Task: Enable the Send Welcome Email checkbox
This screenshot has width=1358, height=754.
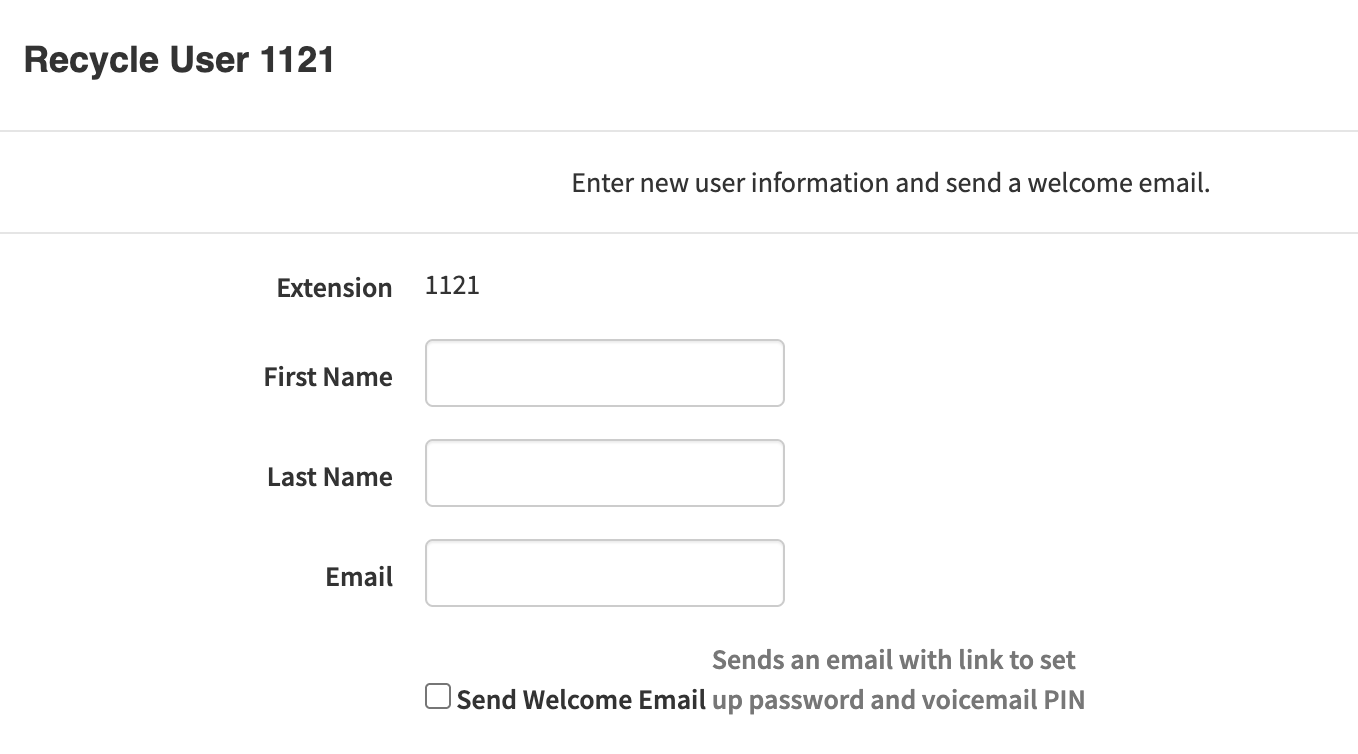Action: pyautogui.click(x=438, y=697)
